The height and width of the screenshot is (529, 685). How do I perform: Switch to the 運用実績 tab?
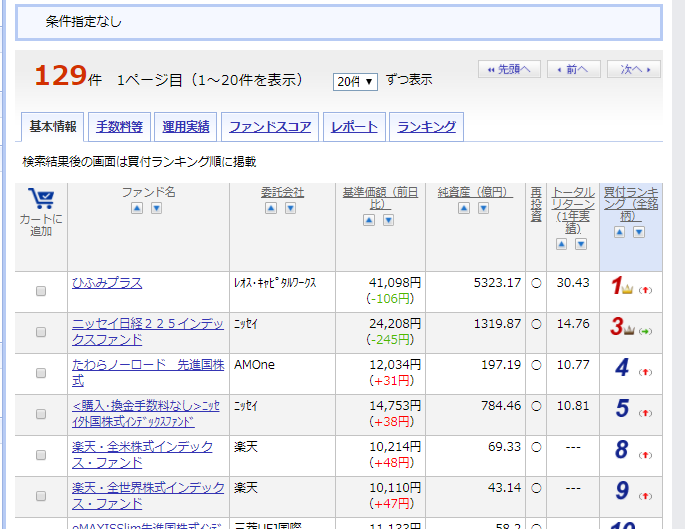tap(186, 127)
